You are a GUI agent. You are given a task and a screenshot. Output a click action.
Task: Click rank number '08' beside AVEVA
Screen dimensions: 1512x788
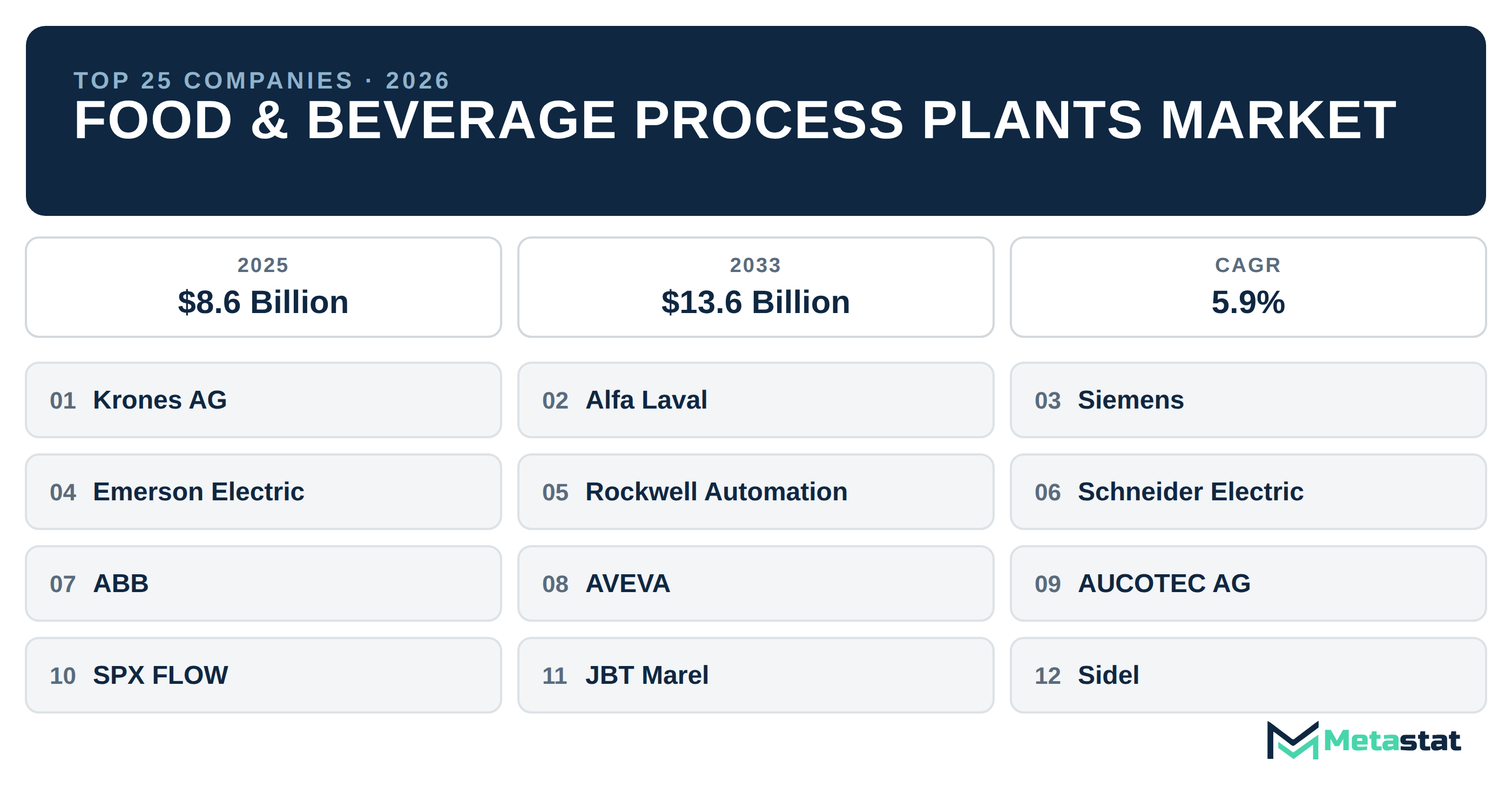tap(555, 585)
